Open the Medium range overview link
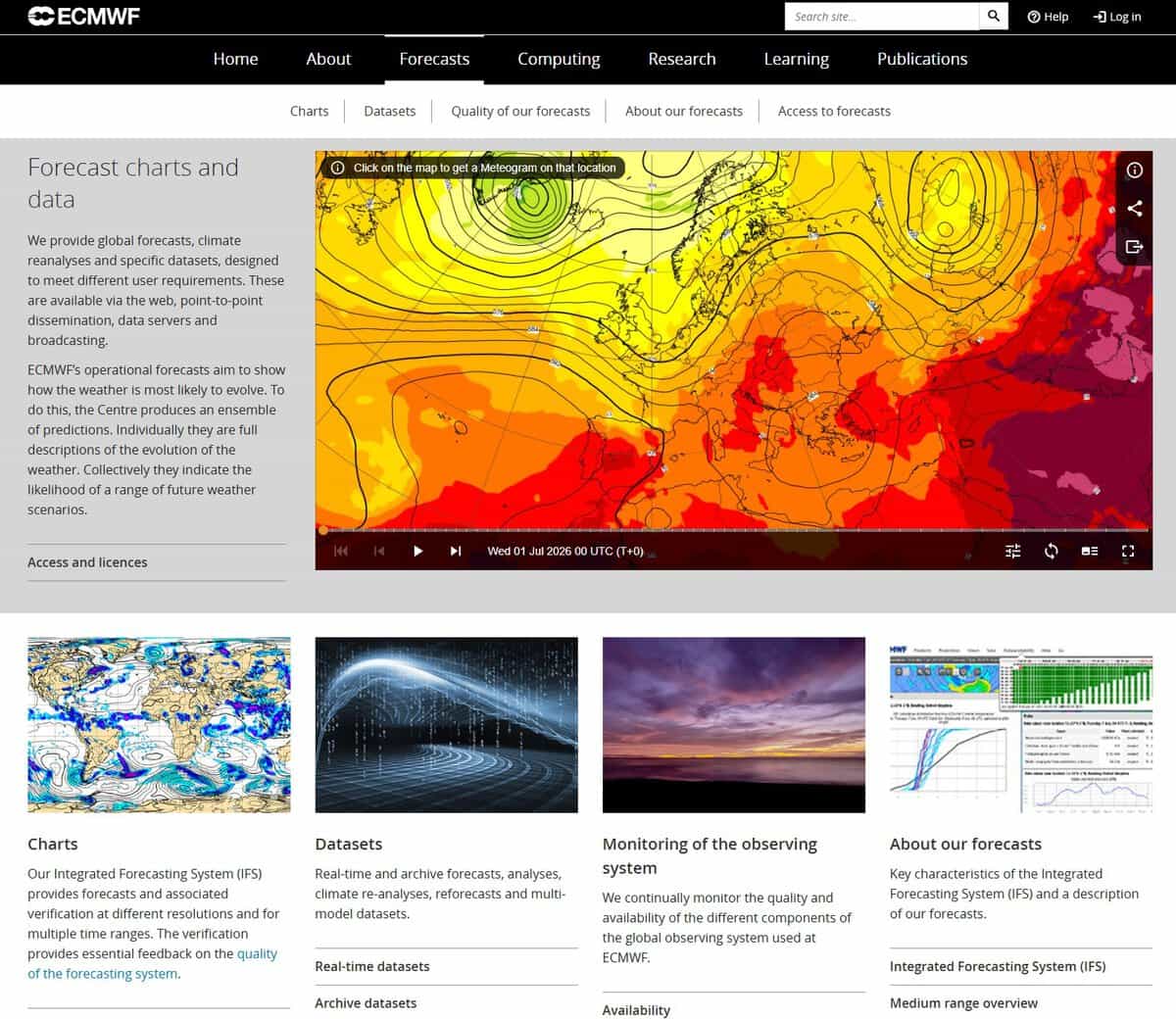 [963, 1002]
